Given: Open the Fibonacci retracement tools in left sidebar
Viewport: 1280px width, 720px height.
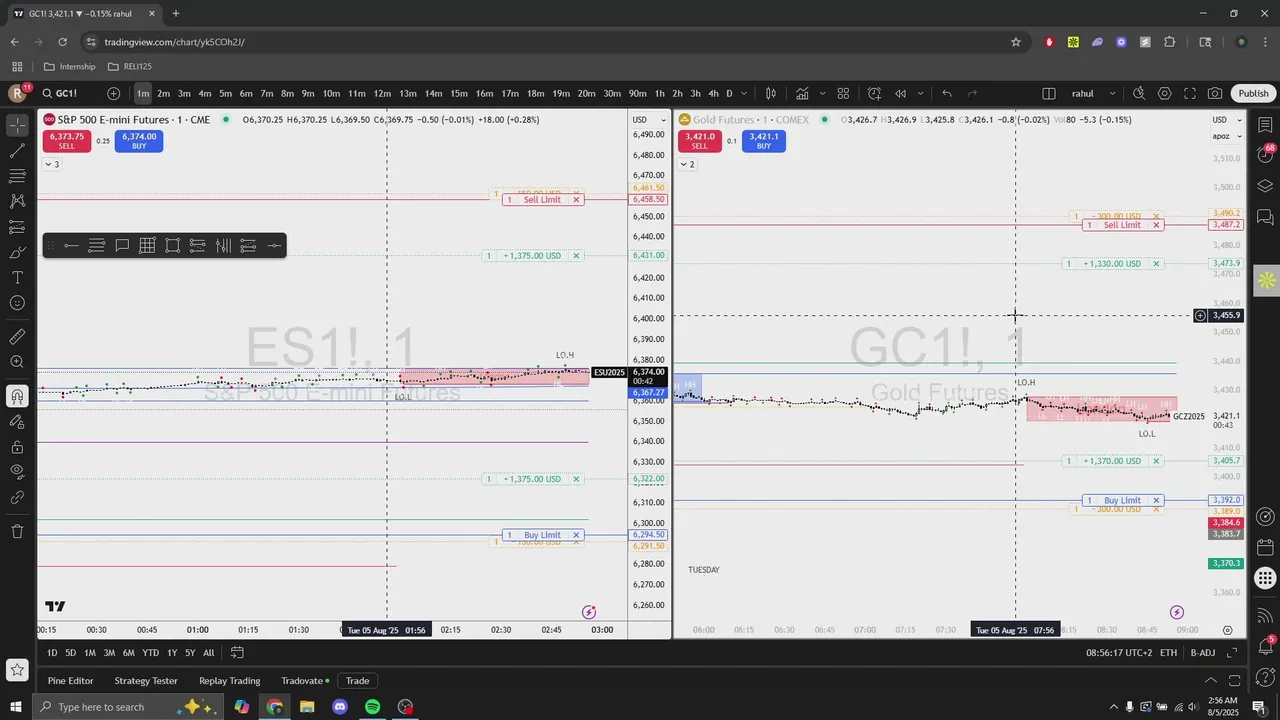Looking at the screenshot, I should tap(17, 176).
